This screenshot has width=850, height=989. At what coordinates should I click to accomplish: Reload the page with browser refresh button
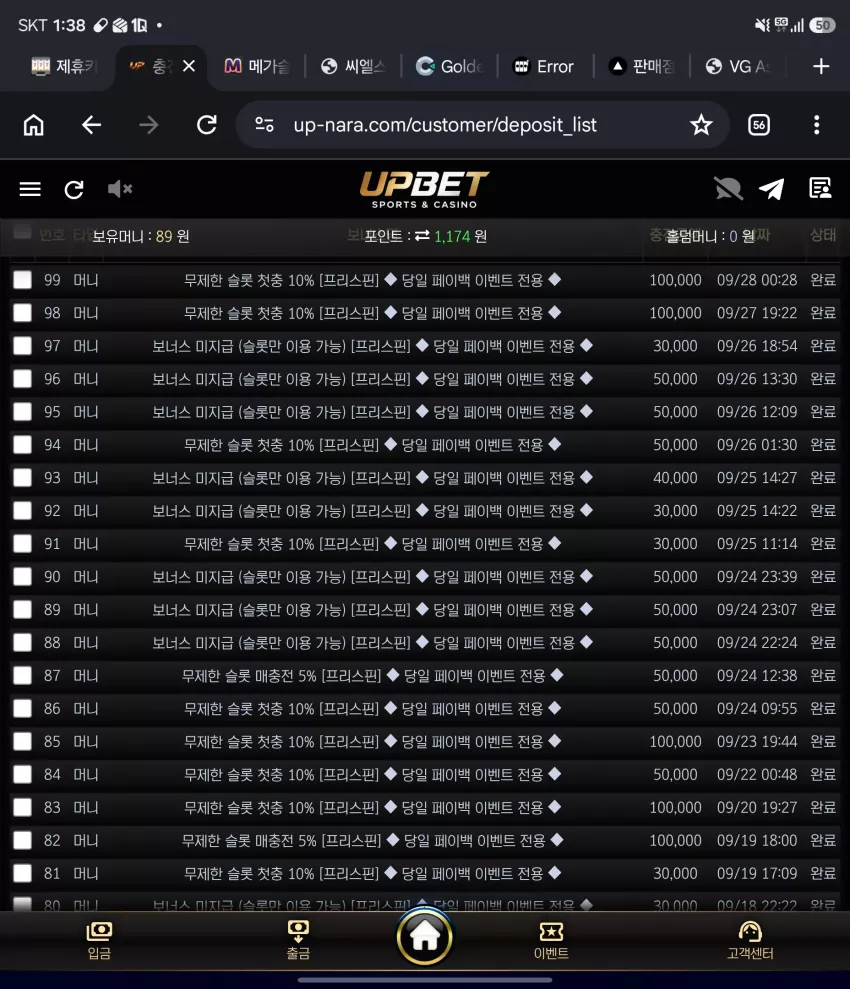coord(207,125)
